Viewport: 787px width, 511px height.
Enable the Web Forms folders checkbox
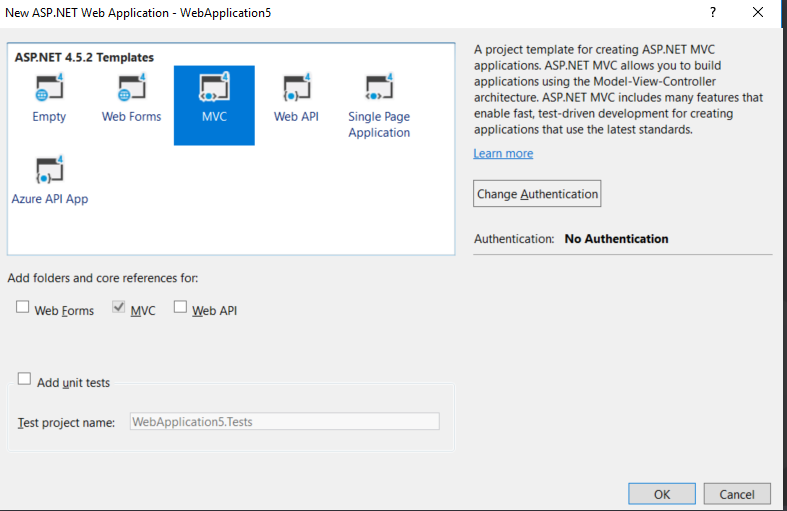(23, 307)
